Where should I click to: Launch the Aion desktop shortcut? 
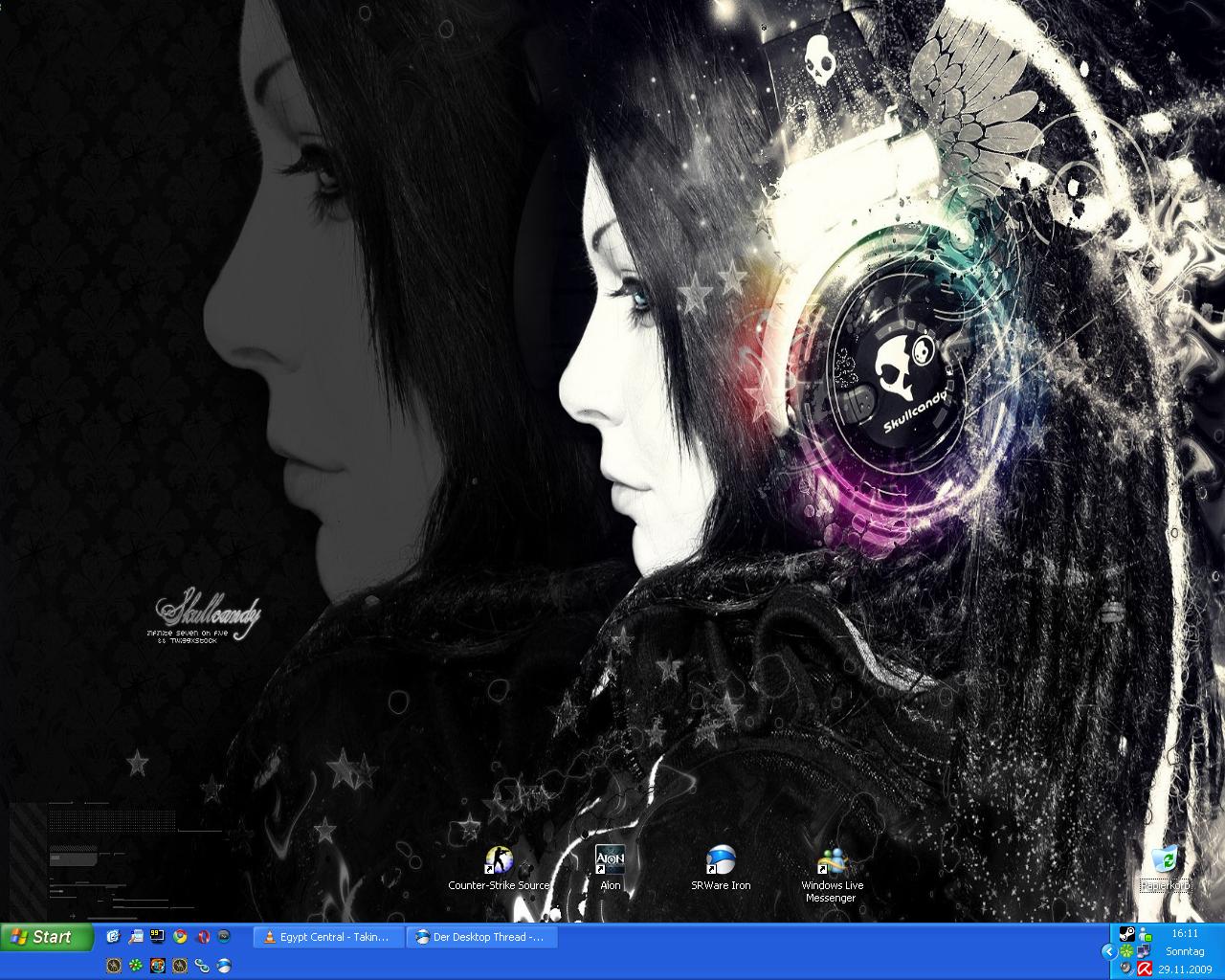[610, 861]
